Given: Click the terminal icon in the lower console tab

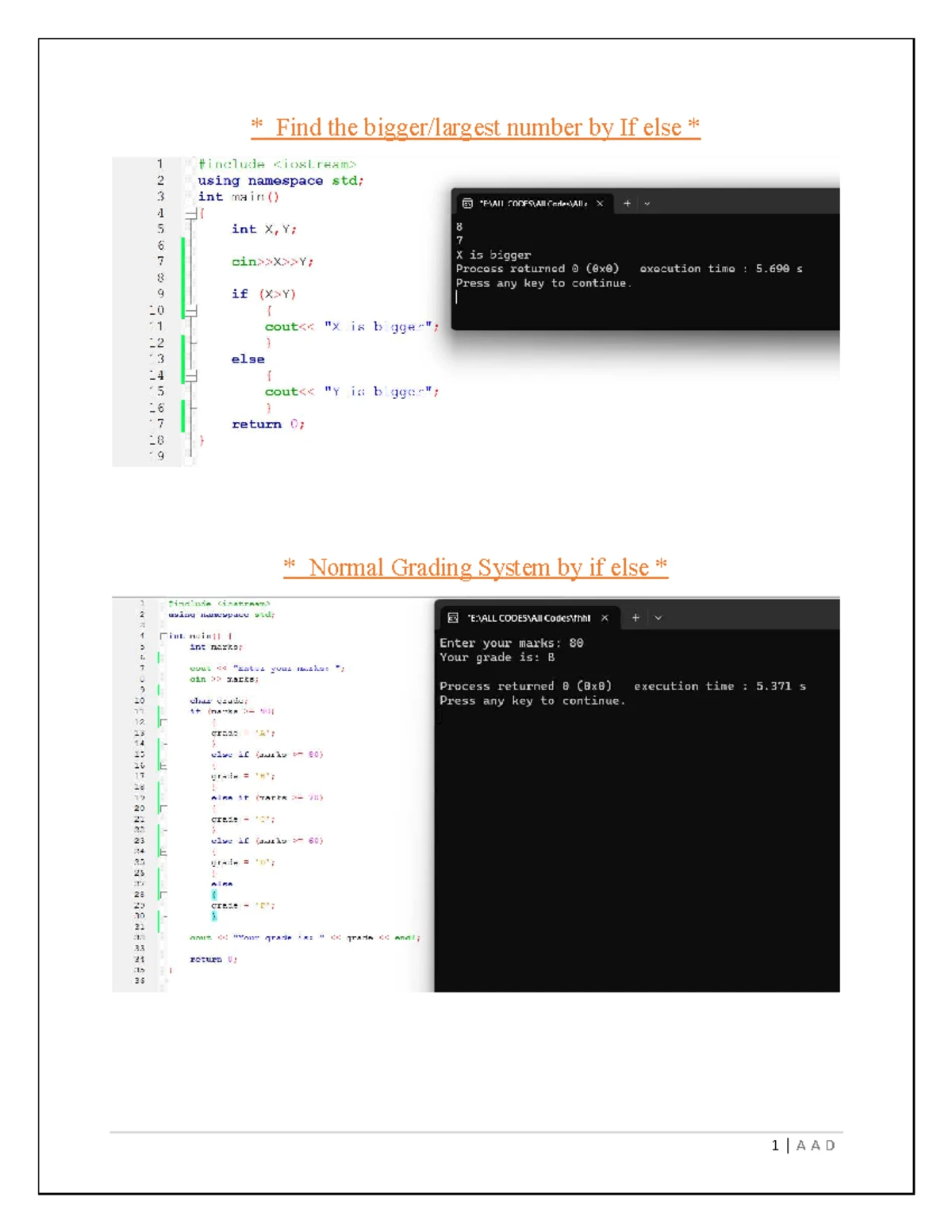Looking at the screenshot, I should click(453, 618).
